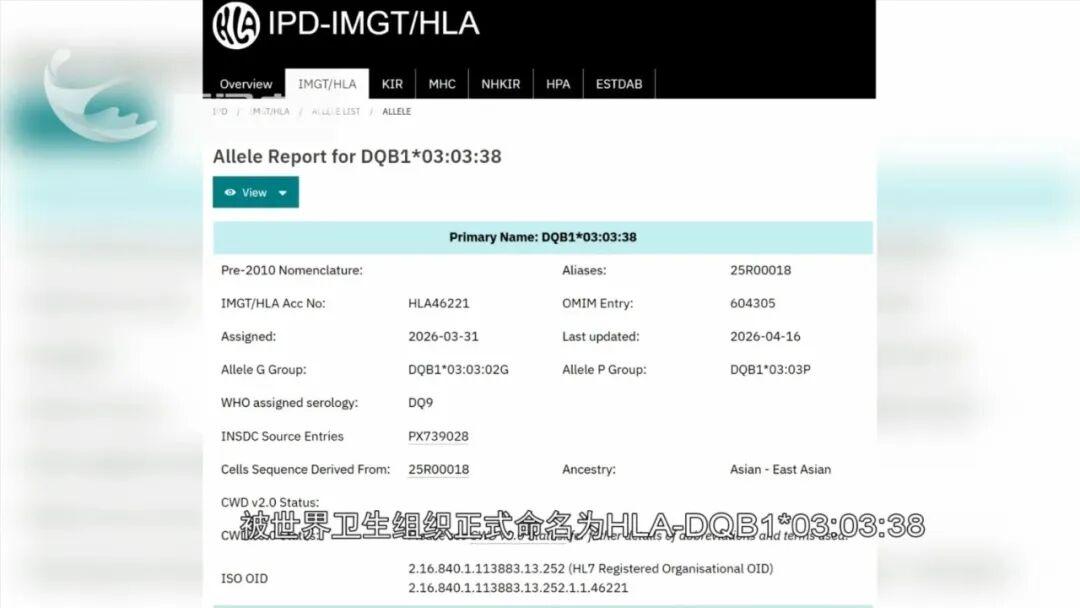Open INSDC source entry PX739028 link
The image size is (1080, 608).
pos(438,436)
